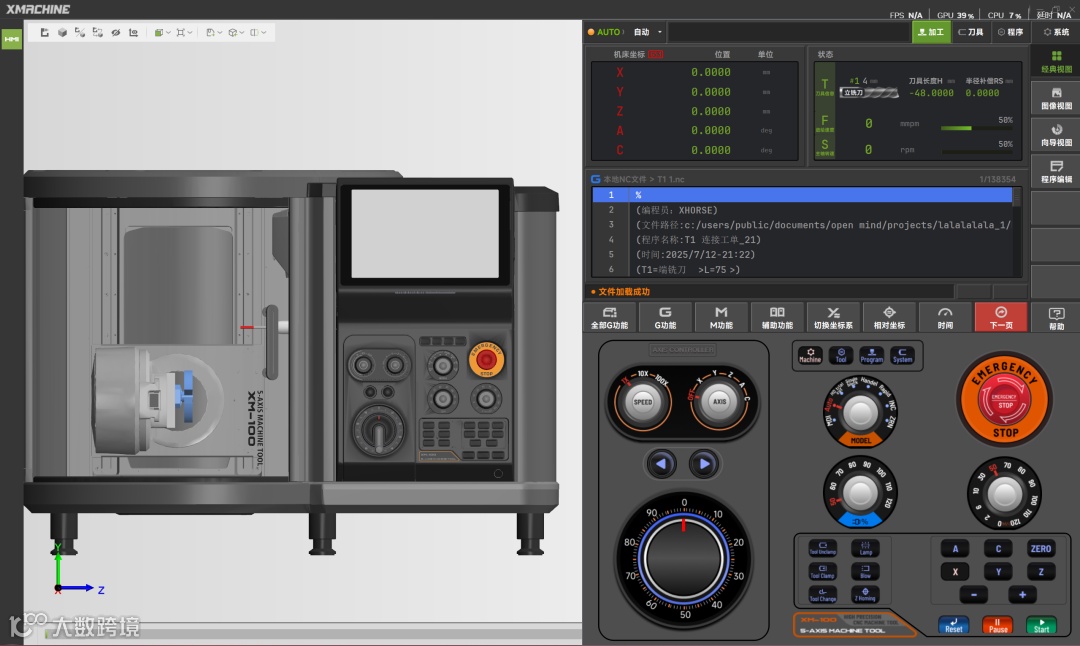1080x646 pixels.
Task: Click the large EMERGENCY STOP button
Action: [x=1004, y=399]
